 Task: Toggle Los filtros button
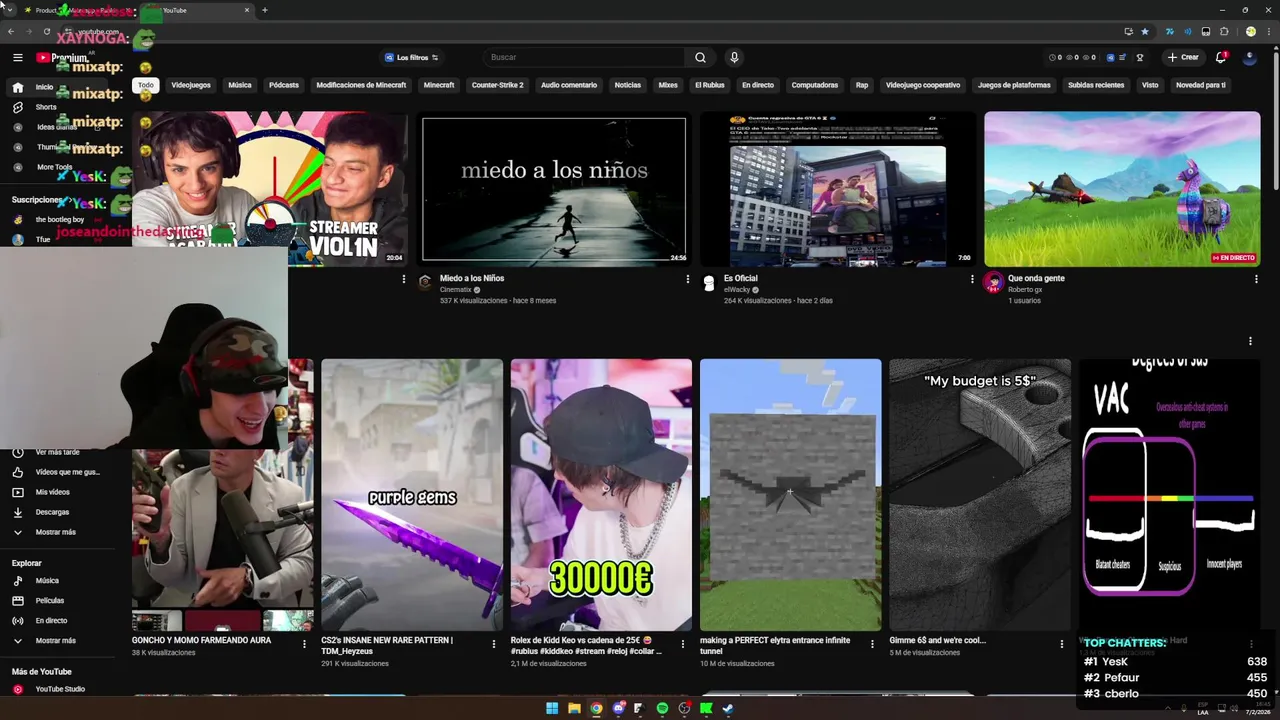[x=411, y=57]
